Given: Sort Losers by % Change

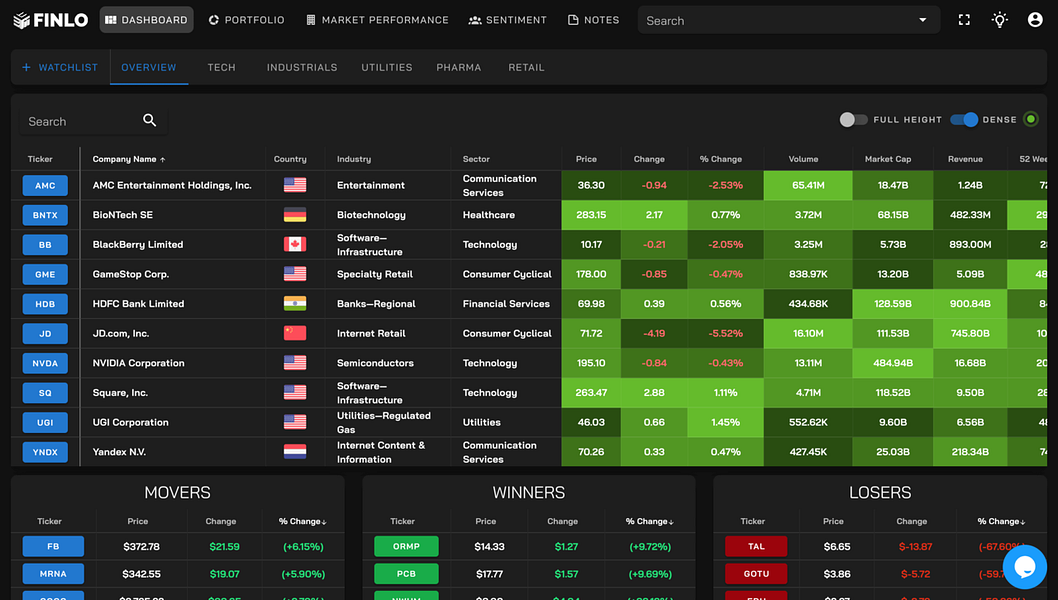Looking at the screenshot, I should pos(1001,522).
